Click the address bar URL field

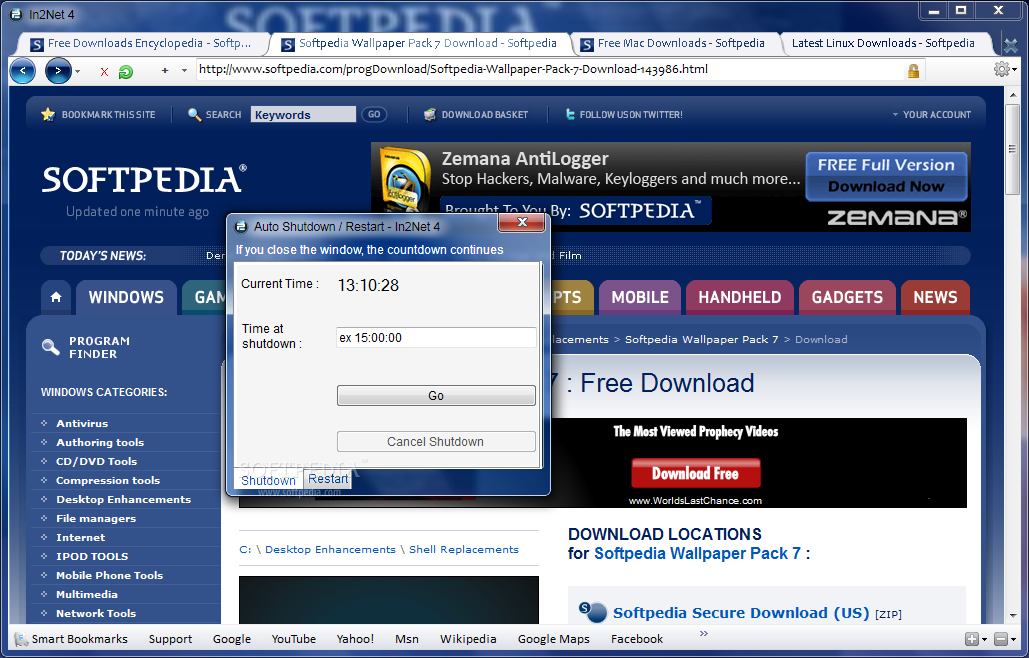pos(548,70)
